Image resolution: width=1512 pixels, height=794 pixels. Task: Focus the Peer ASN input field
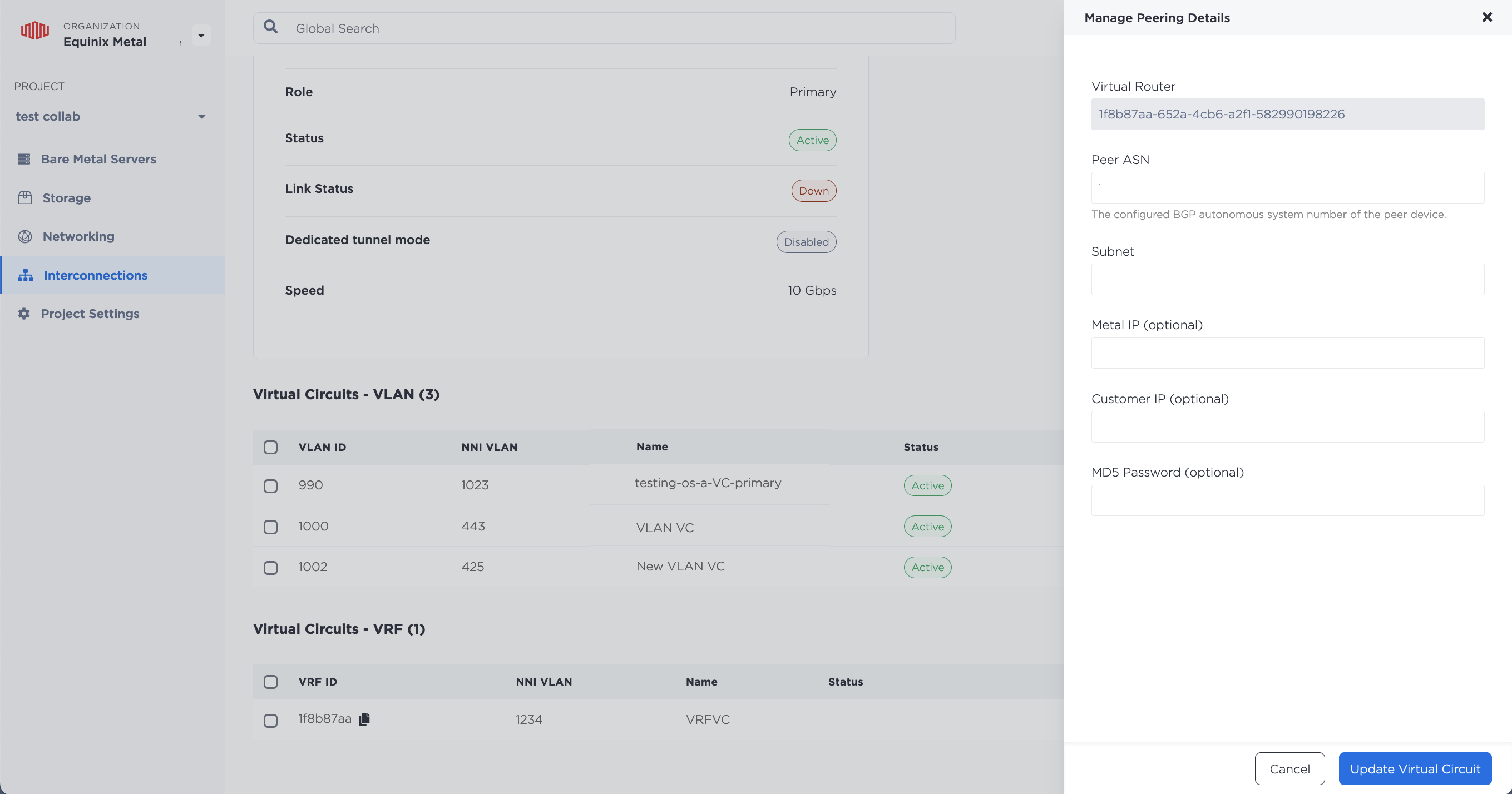tap(1287, 188)
